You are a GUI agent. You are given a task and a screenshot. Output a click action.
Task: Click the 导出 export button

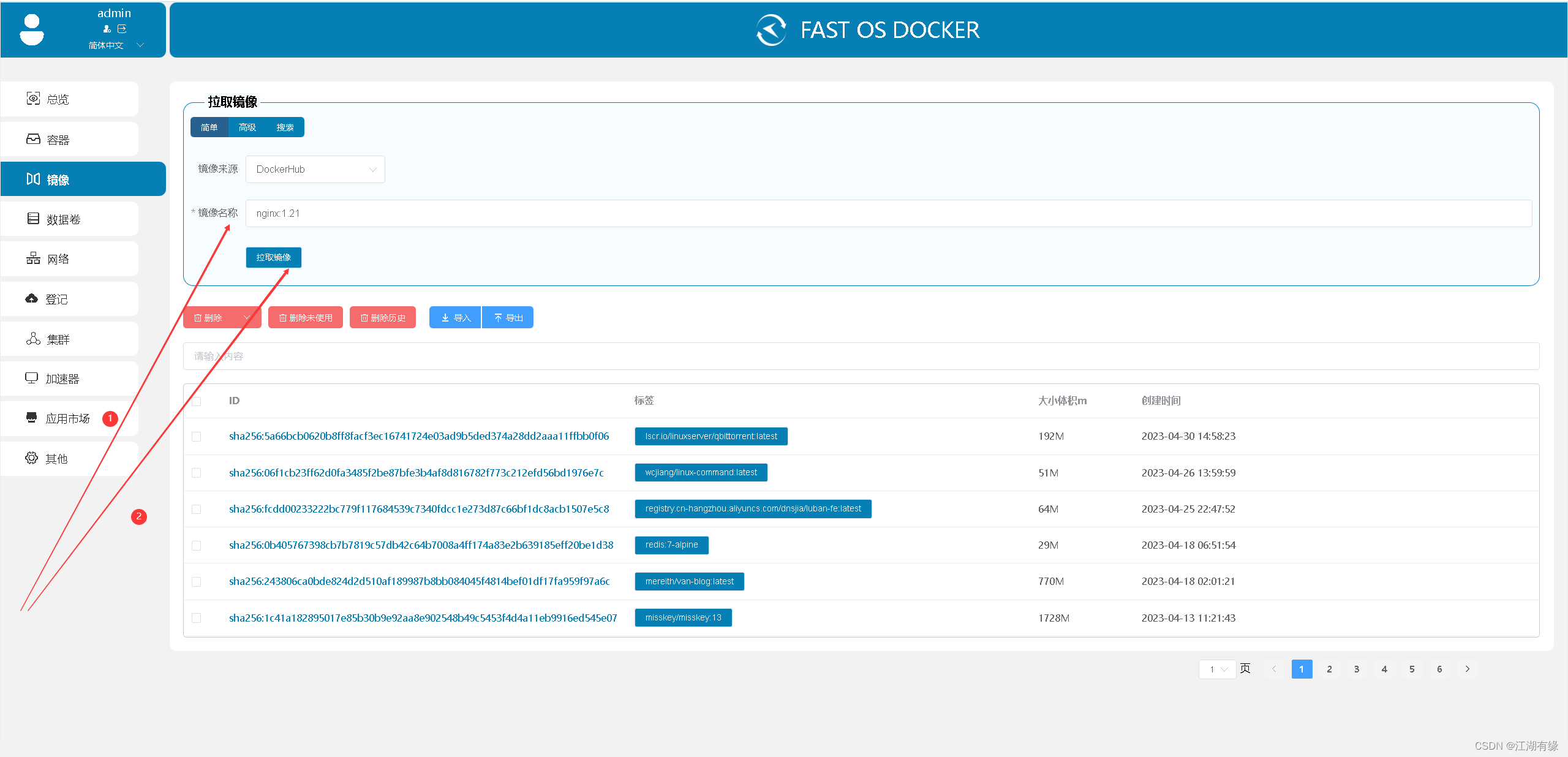(508, 317)
